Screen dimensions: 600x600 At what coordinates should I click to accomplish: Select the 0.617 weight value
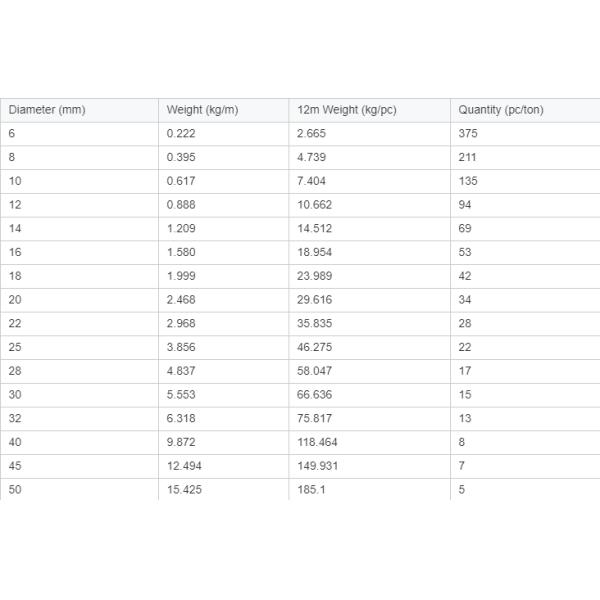pos(181,181)
